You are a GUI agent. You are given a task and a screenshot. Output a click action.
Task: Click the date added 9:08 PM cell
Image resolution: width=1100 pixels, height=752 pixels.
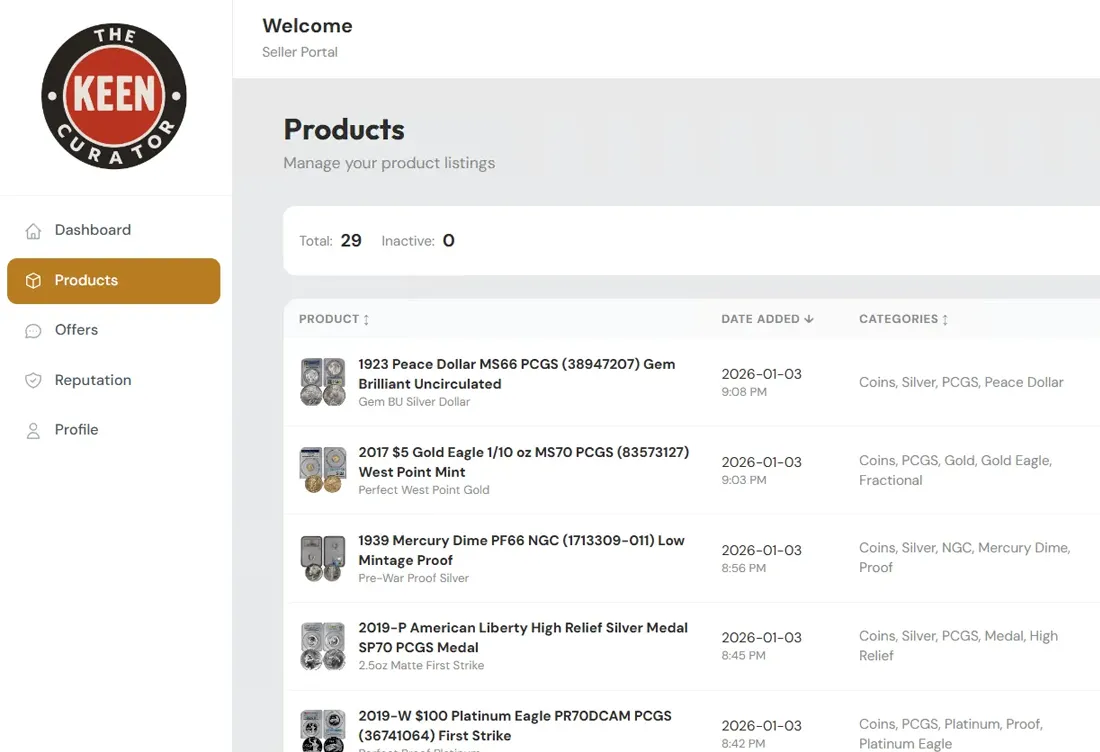761,382
